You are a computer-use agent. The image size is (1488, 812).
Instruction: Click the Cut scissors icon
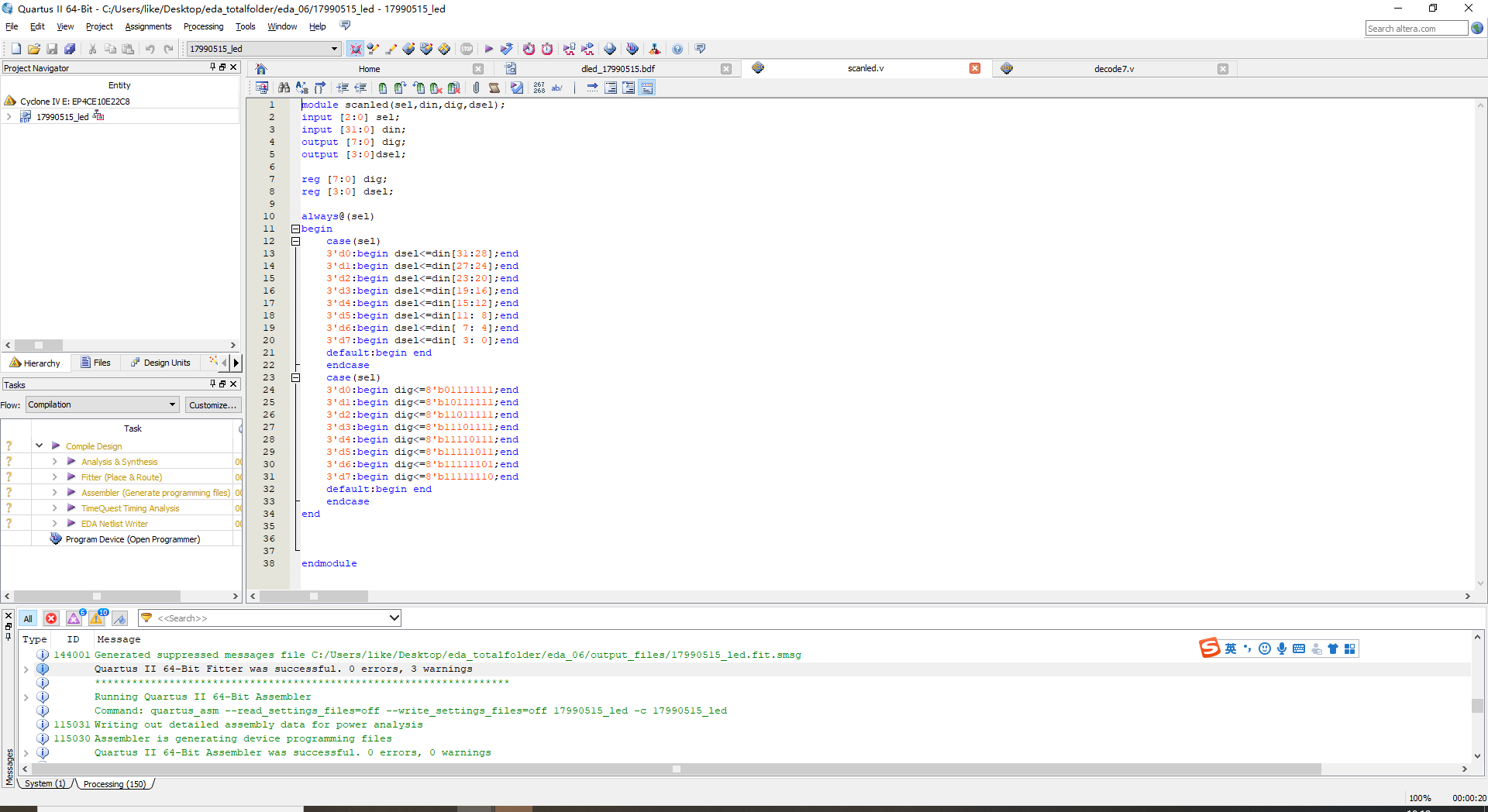pos(92,49)
